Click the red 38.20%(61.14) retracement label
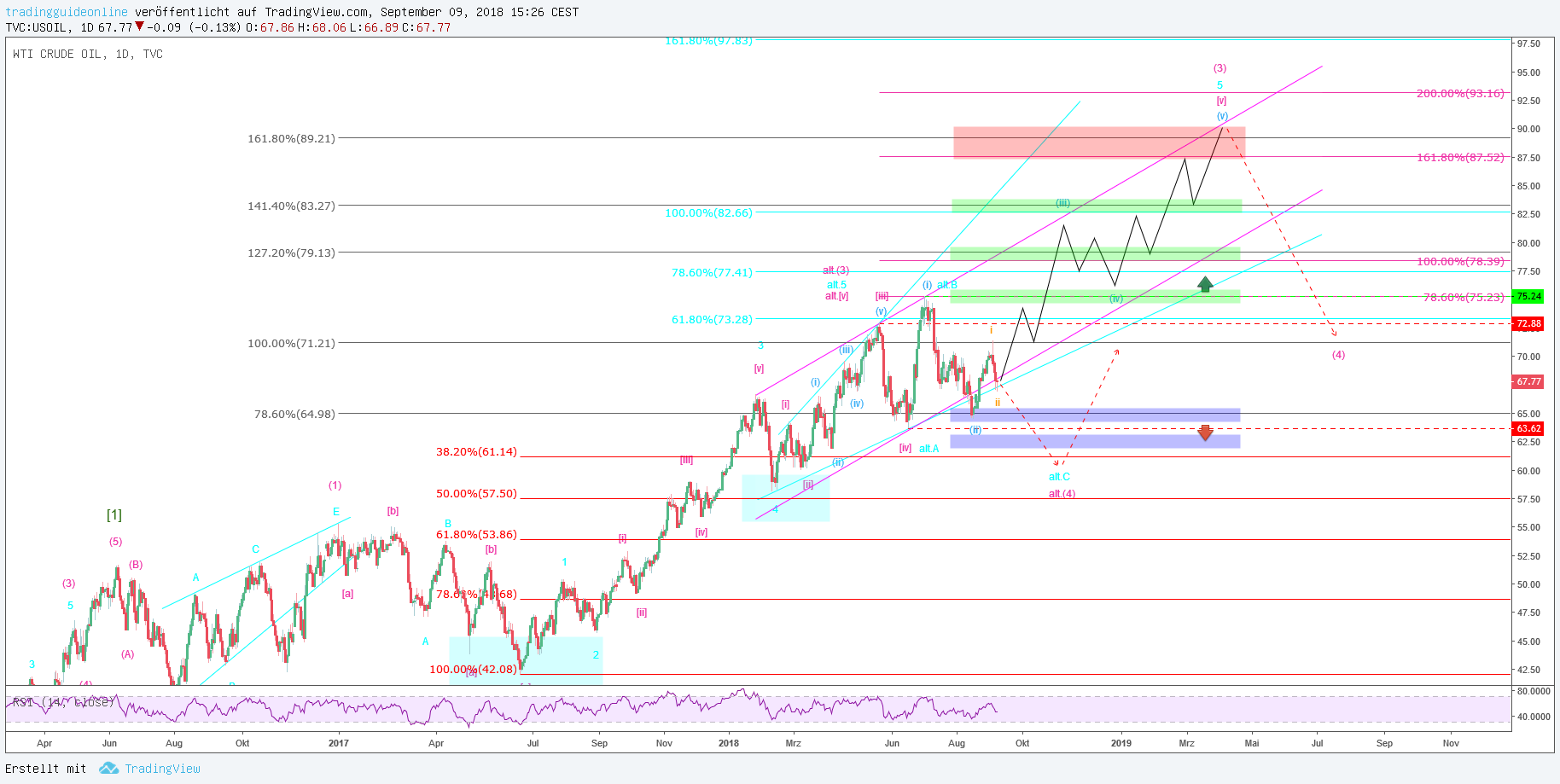Image resolution: width=1560 pixels, height=784 pixels. [476, 451]
